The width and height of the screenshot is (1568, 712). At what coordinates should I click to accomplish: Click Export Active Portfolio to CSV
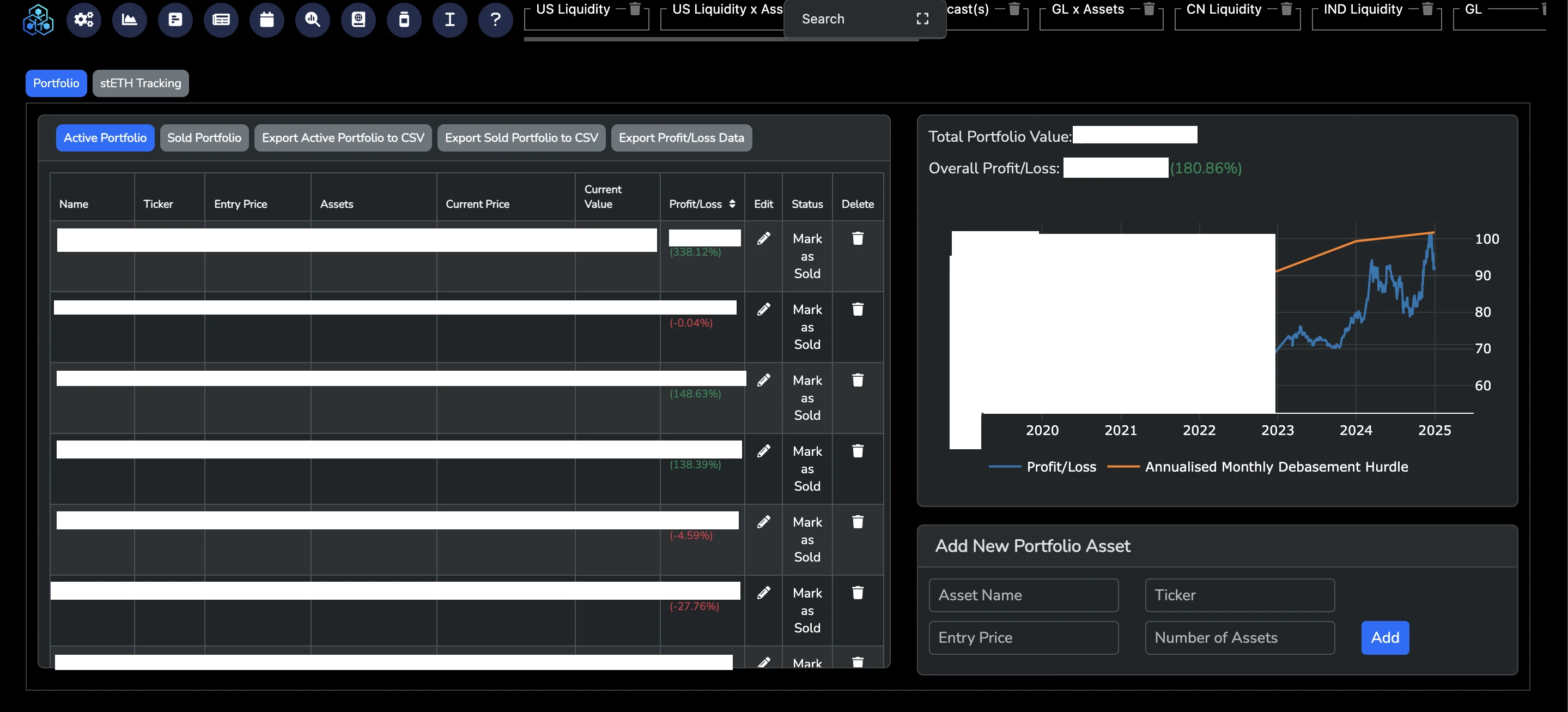pyautogui.click(x=343, y=137)
